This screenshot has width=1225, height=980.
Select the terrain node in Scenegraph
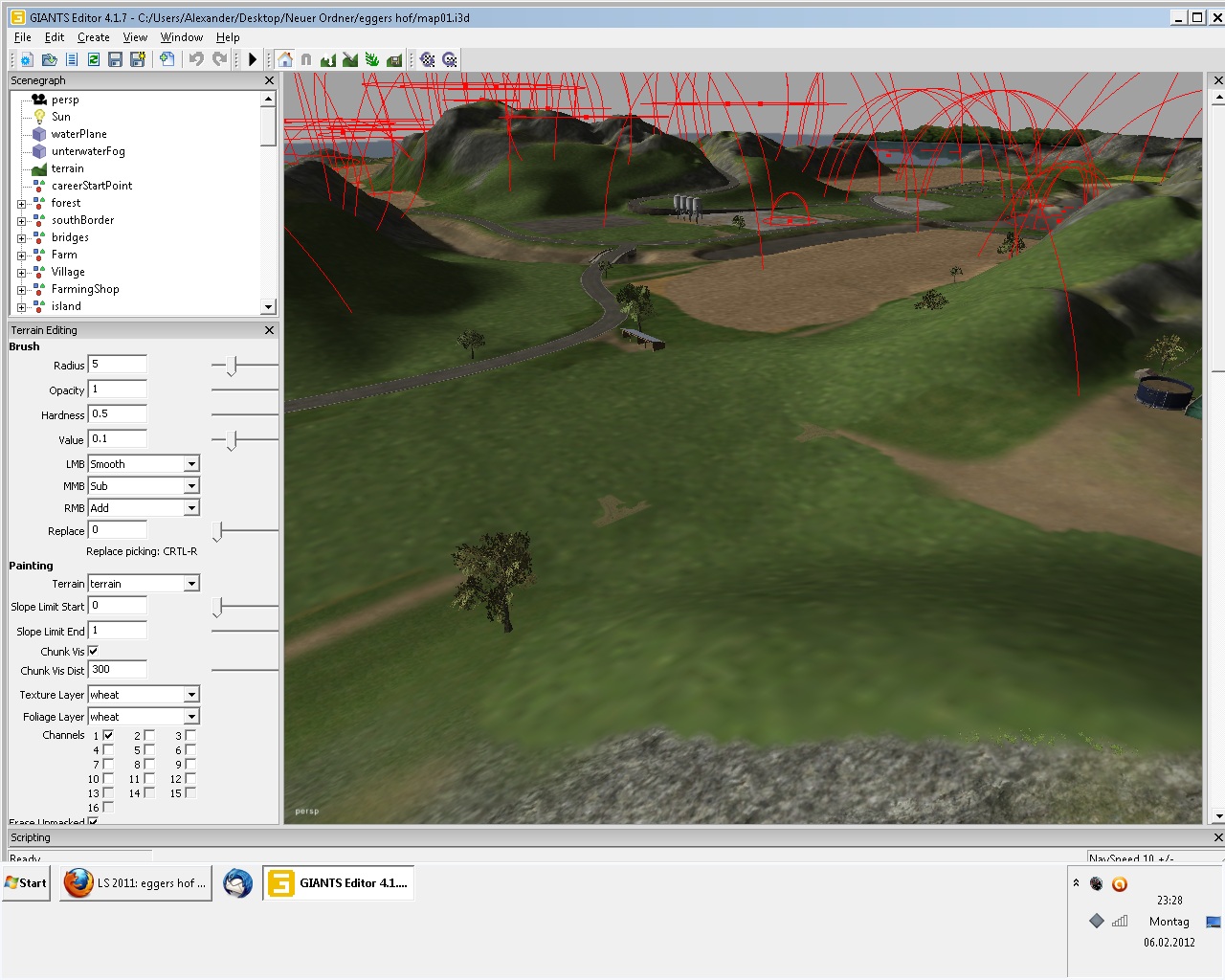coord(67,168)
